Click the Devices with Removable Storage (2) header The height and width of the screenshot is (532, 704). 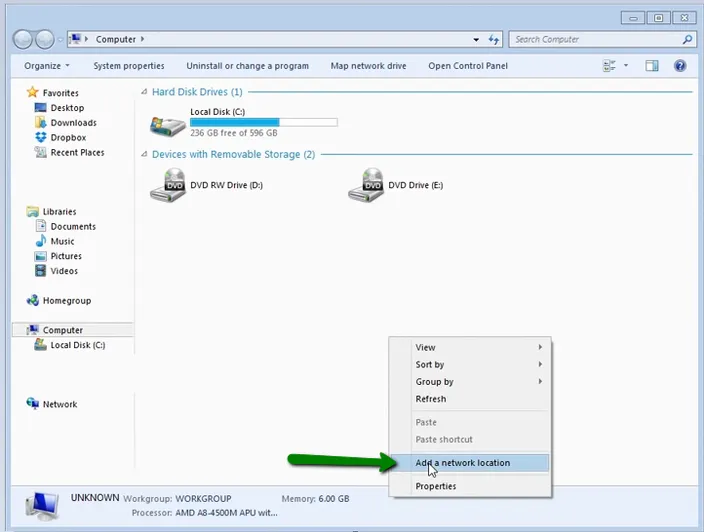pos(233,154)
